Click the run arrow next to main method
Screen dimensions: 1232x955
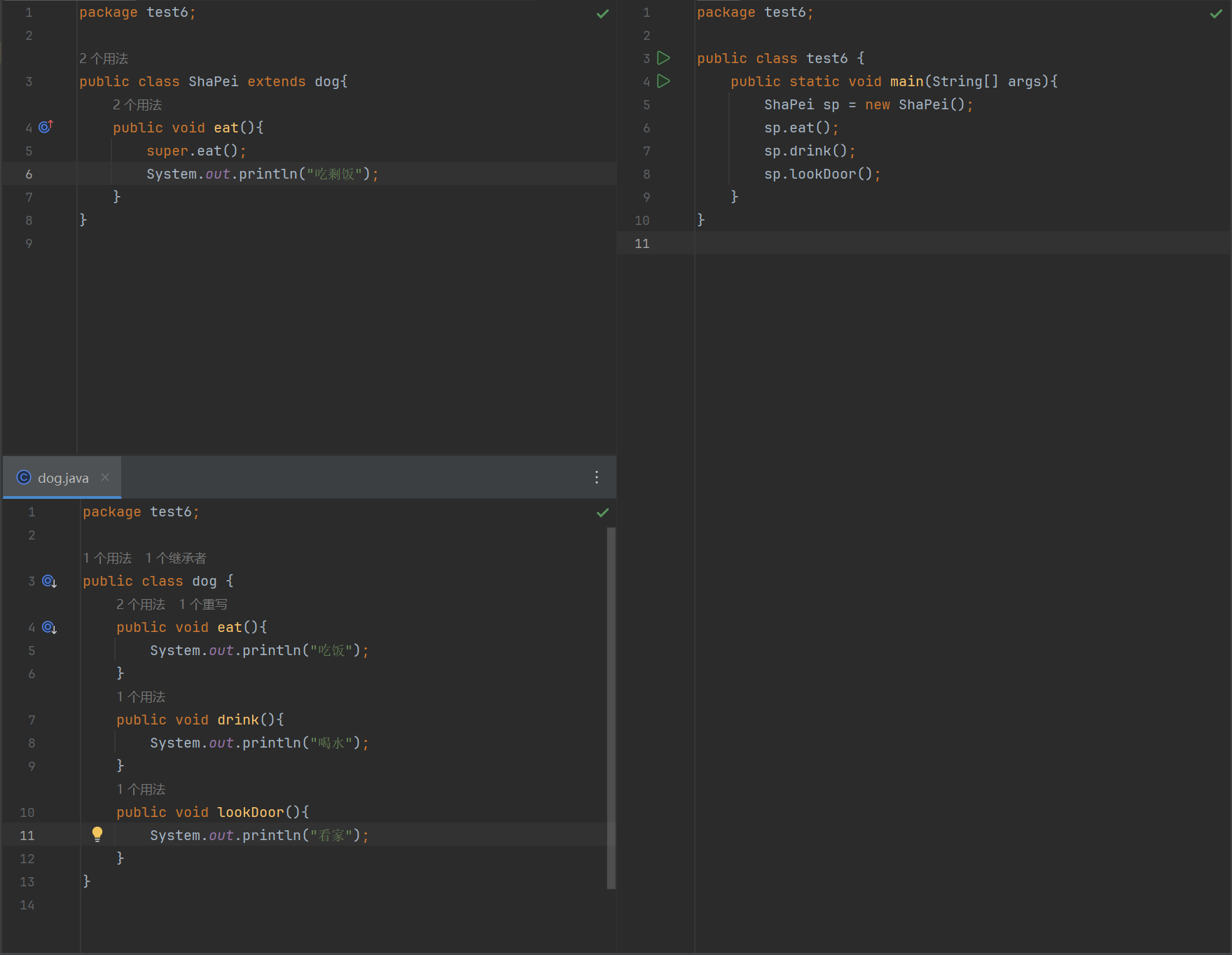[664, 81]
